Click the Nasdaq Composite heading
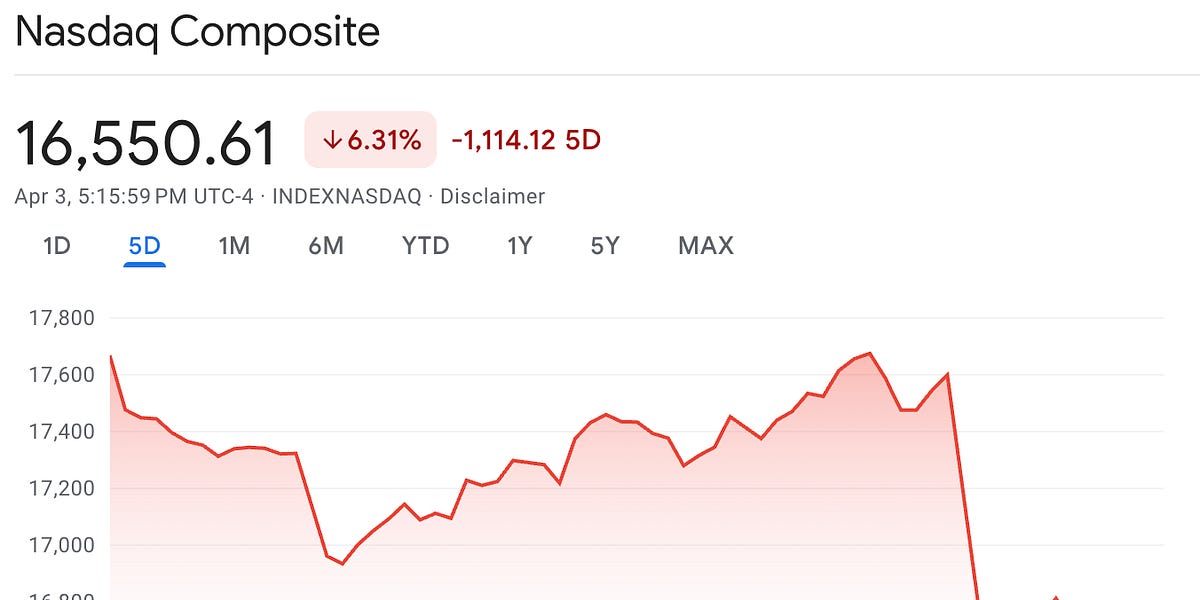This screenshot has height=600, width=1200. 198,33
